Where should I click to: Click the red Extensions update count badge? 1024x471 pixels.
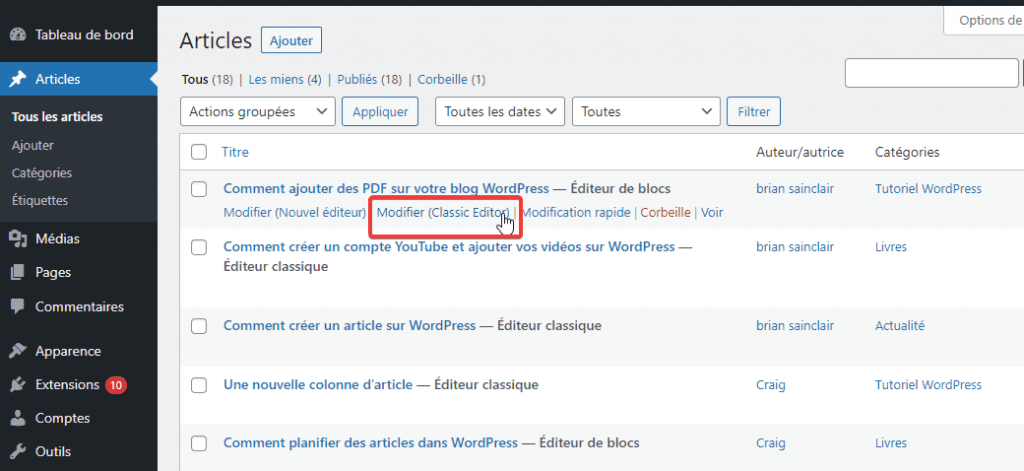click(x=116, y=385)
